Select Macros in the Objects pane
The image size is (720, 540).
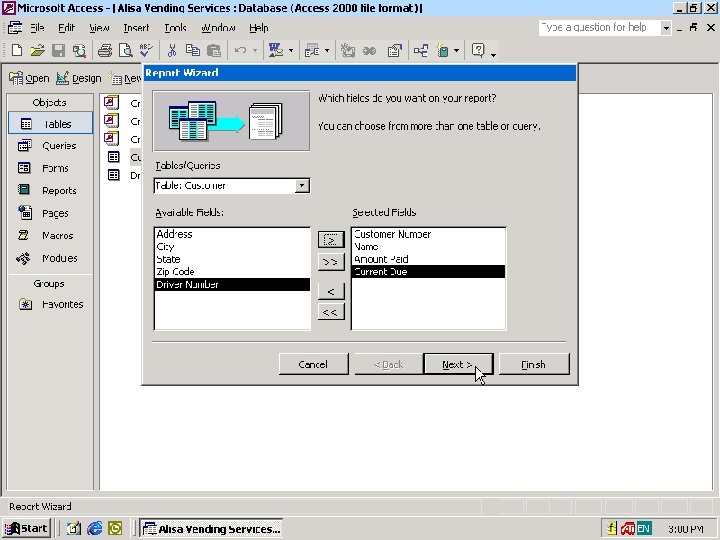(51, 236)
